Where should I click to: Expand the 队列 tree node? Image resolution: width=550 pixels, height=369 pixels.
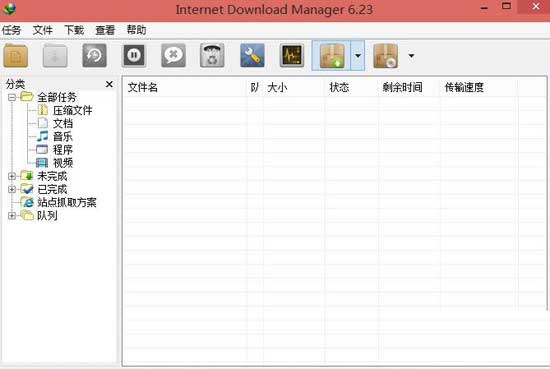coord(12,215)
